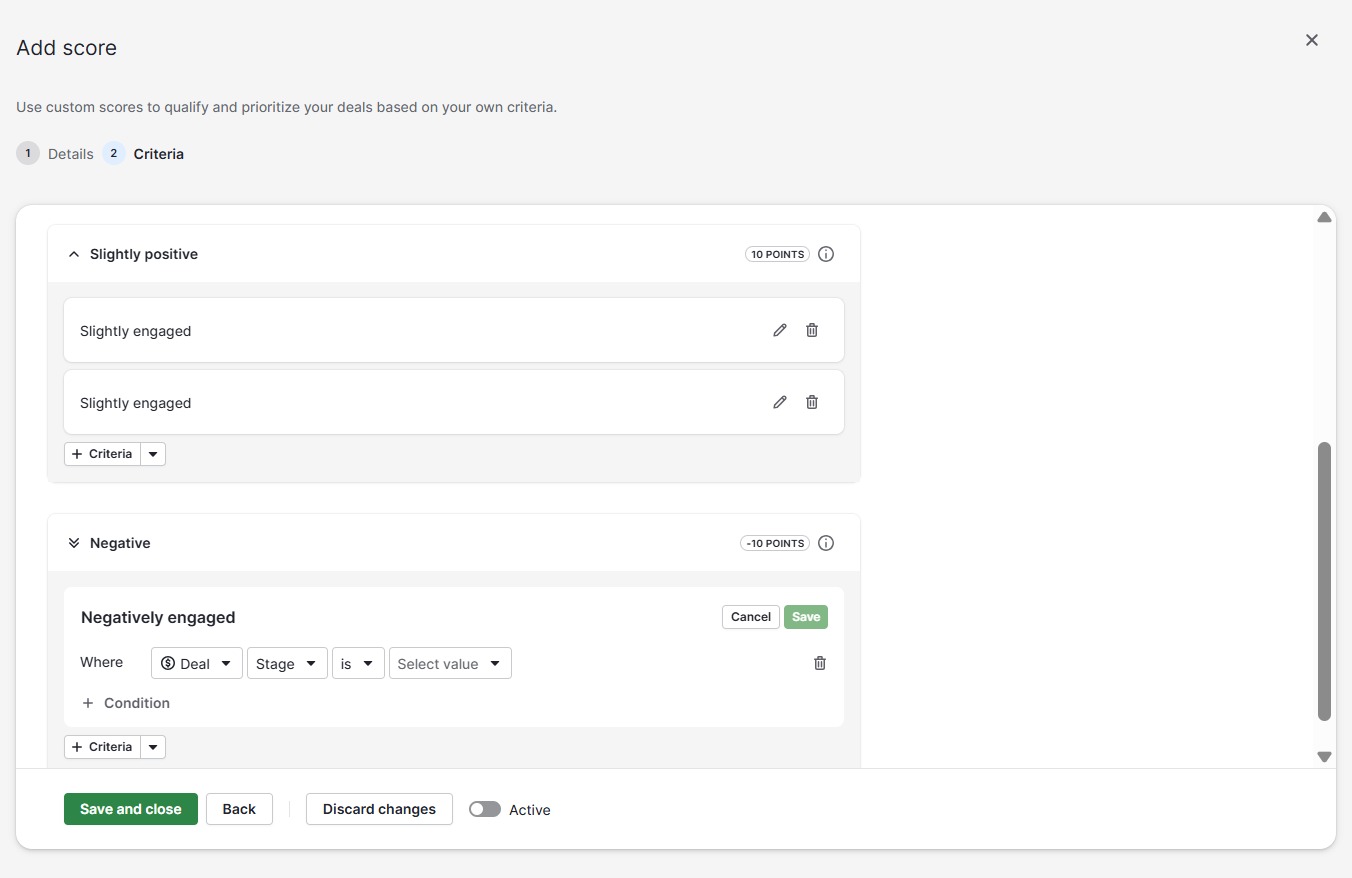
Task: Open the Deal entity dropdown
Action: pyautogui.click(x=197, y=663)
